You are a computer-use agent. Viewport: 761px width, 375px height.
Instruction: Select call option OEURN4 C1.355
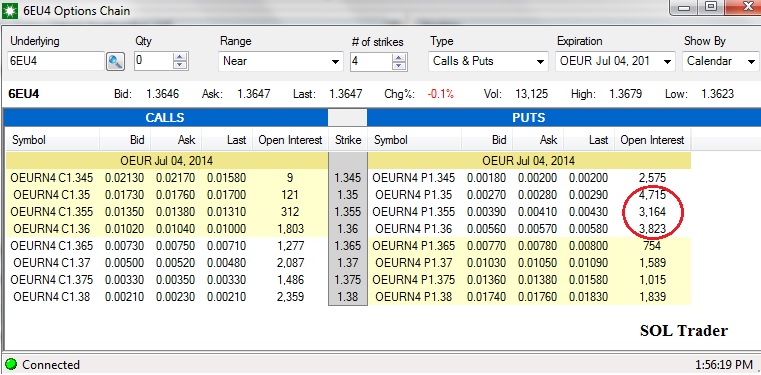point(51,212)
